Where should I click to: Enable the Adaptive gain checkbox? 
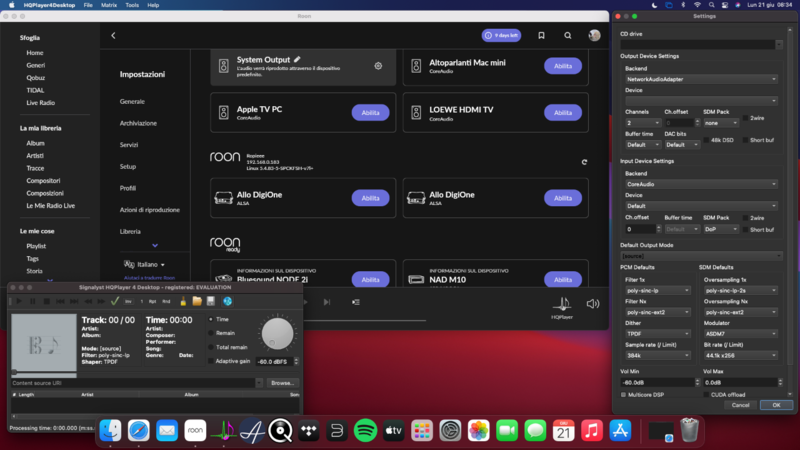click(210, 361)
